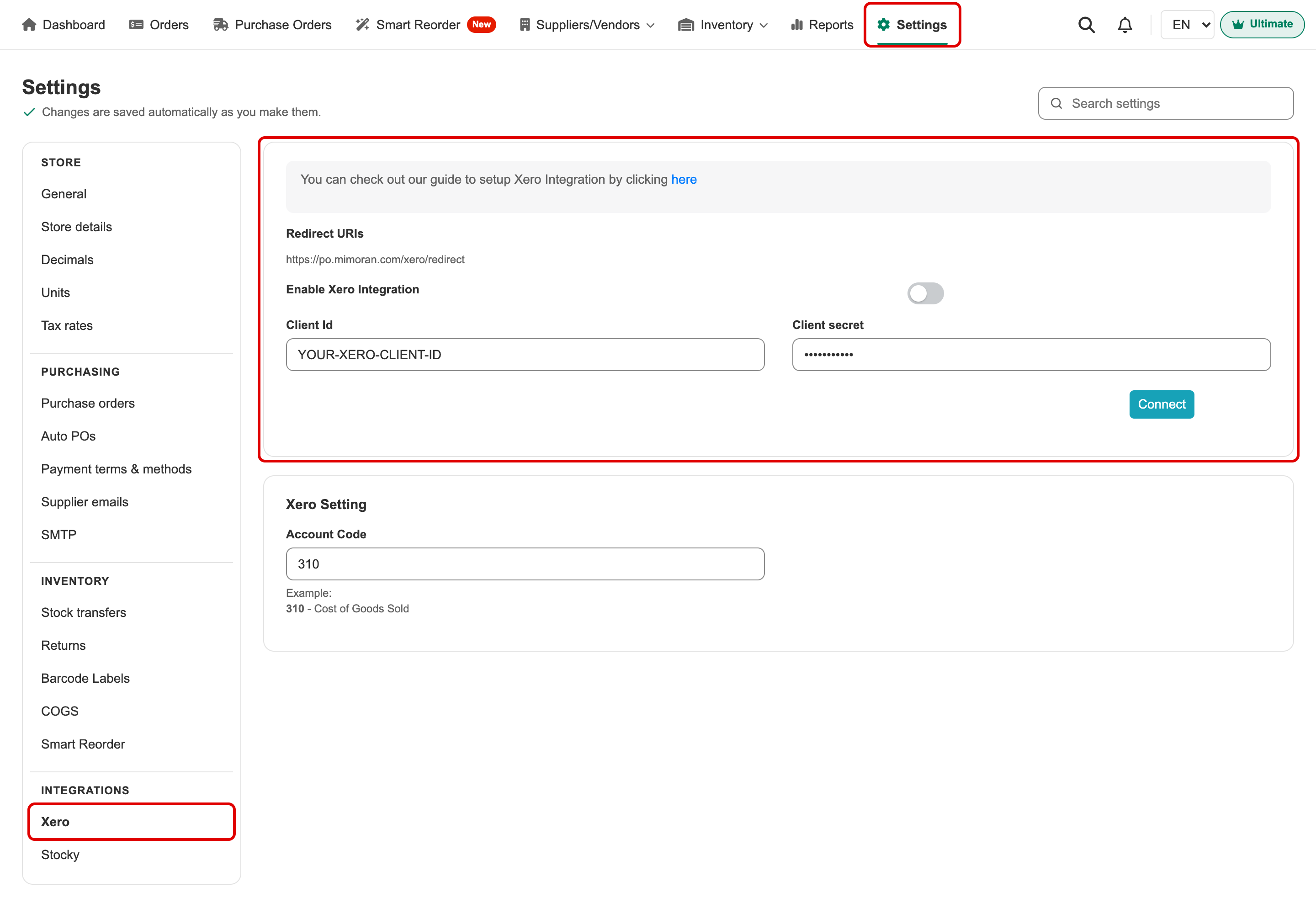
Task: Click the Suppliers/Vendors building icon
Action: [x=525, y=25]
